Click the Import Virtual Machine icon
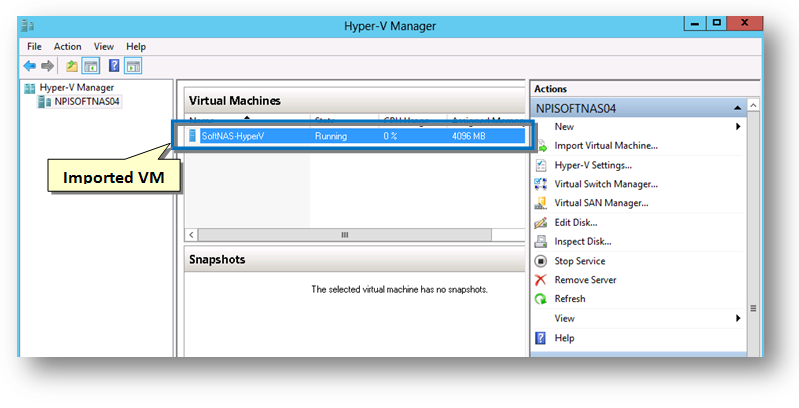799x408 pixels. [541, 146]
